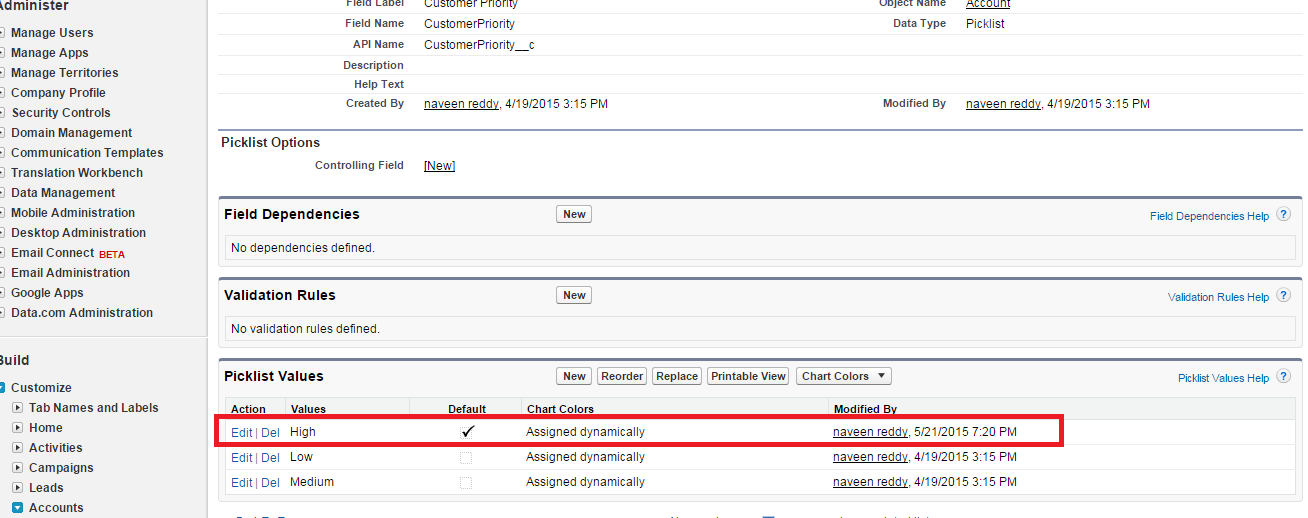Viewport: 1308px width, 518px height.
Task: Open the Chart Colors dropdown
Action: point(844,376)
